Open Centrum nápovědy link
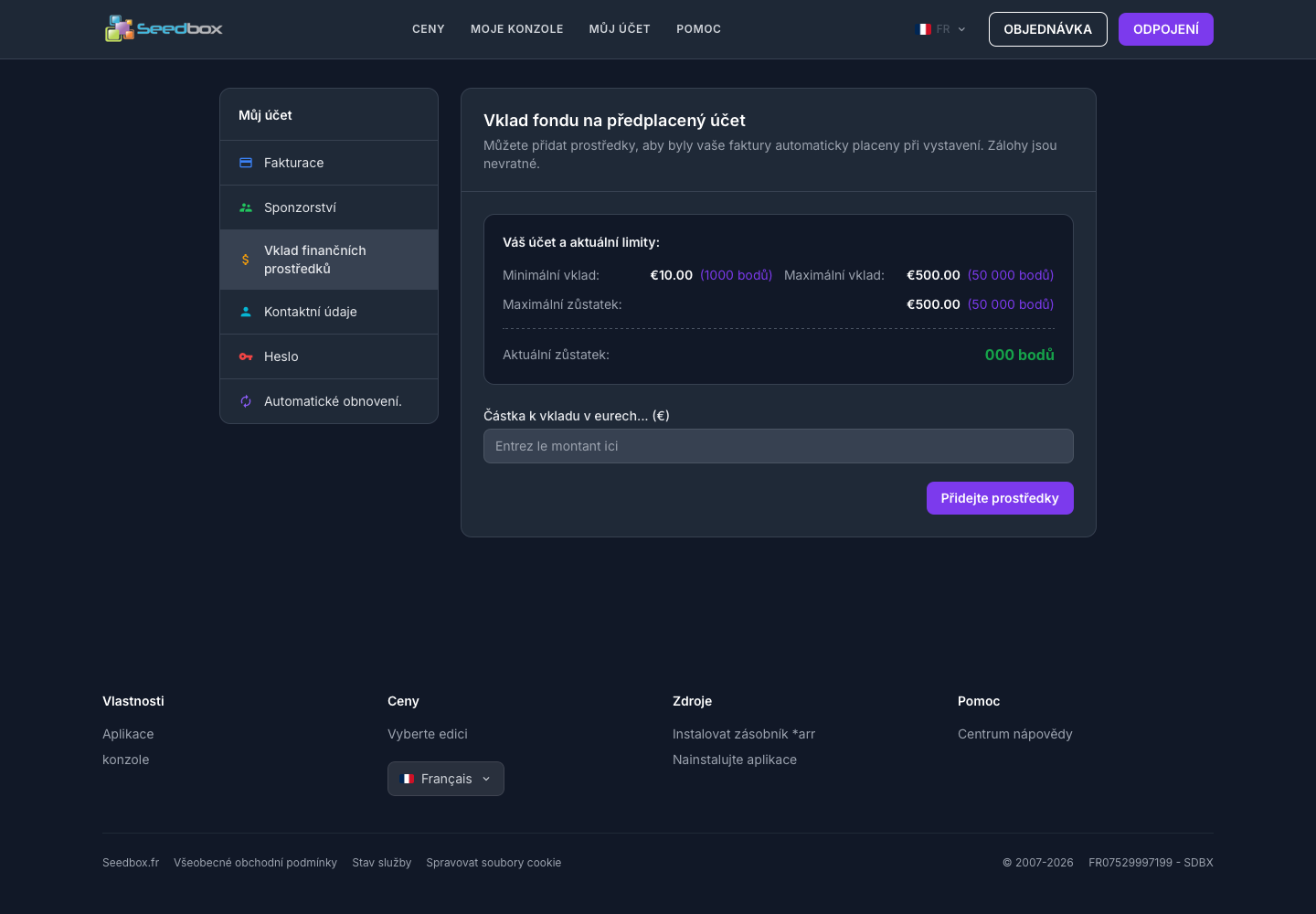 [1015, 734]
